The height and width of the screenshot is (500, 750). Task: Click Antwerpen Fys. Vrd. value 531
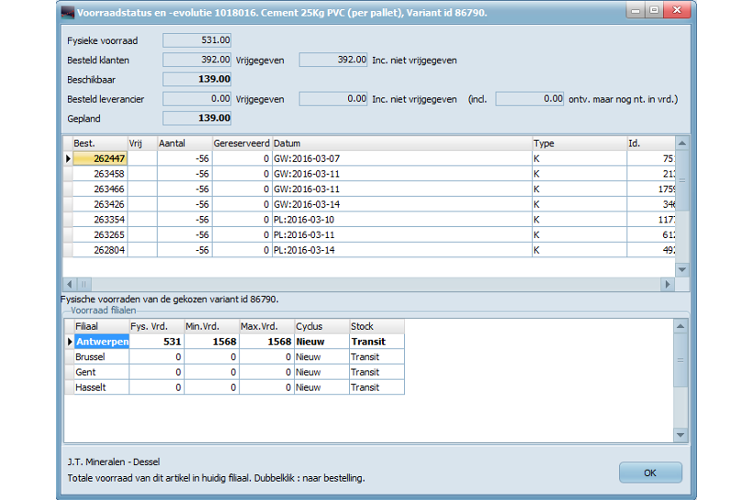(x=157, y=342)
